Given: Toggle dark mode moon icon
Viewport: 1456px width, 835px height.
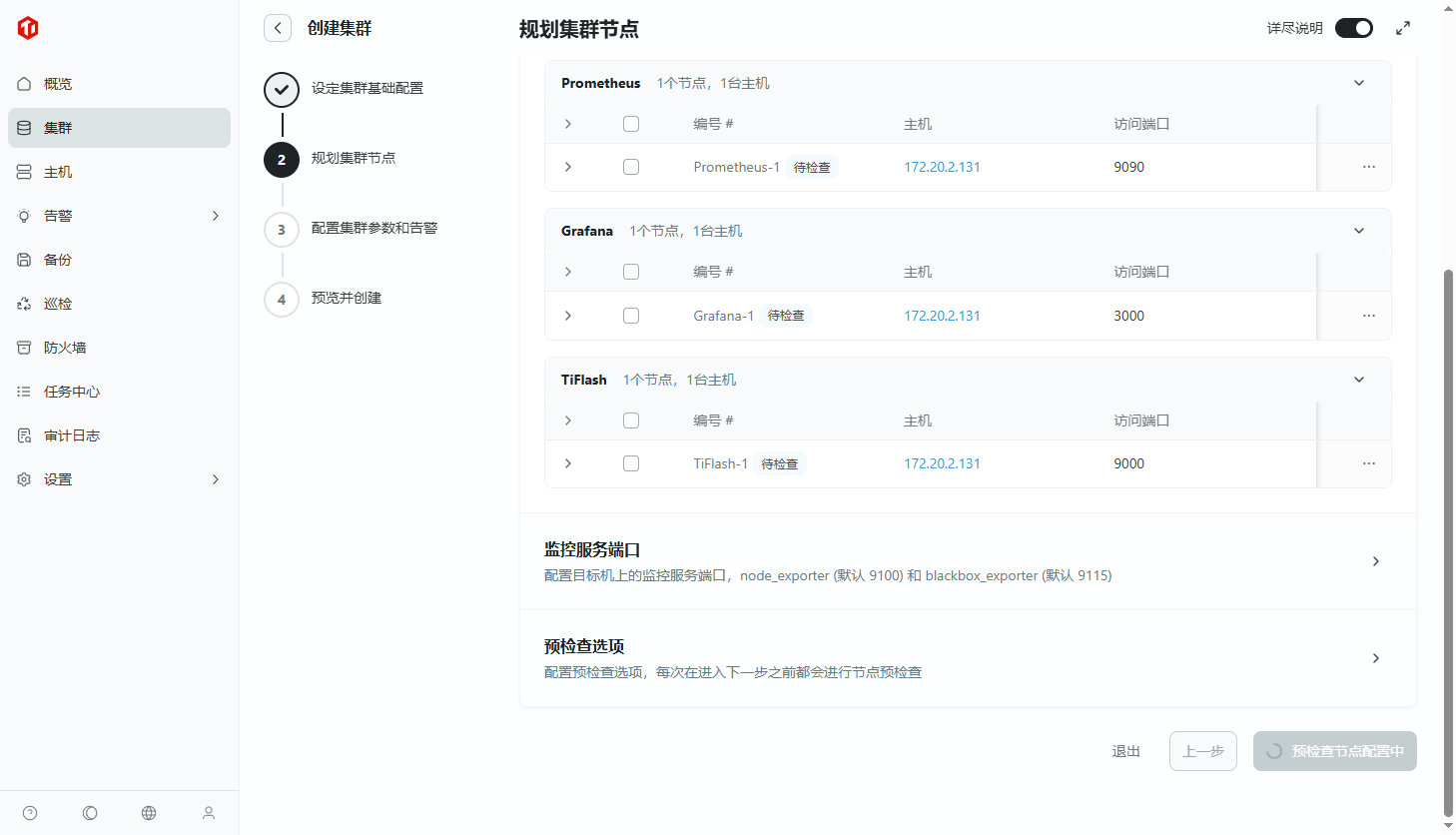Looking at the screenshot, I should point(90,813).
